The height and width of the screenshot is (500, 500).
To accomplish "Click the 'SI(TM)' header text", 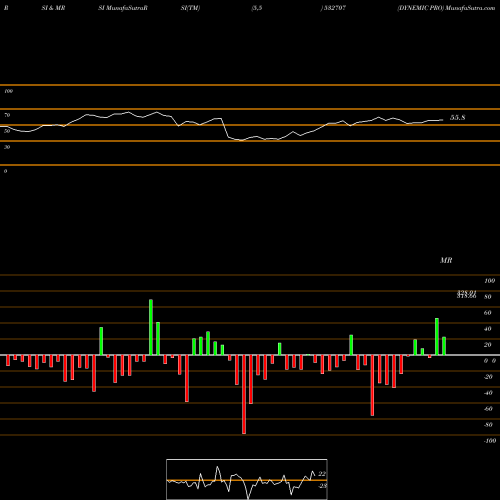I will tap(190, 8).
